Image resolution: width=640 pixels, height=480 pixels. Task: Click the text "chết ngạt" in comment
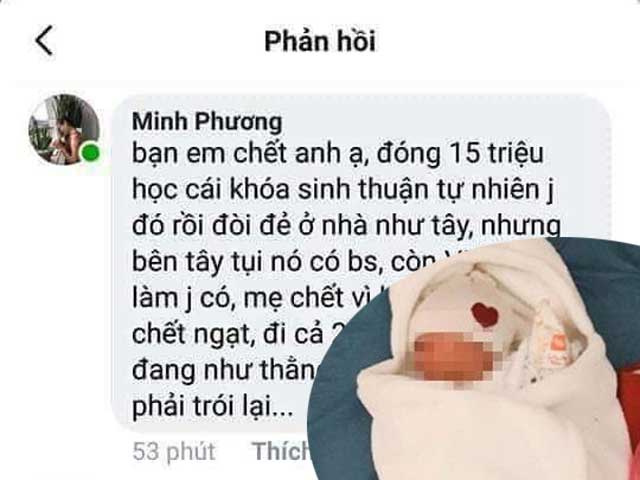click(x=191, y=334)
